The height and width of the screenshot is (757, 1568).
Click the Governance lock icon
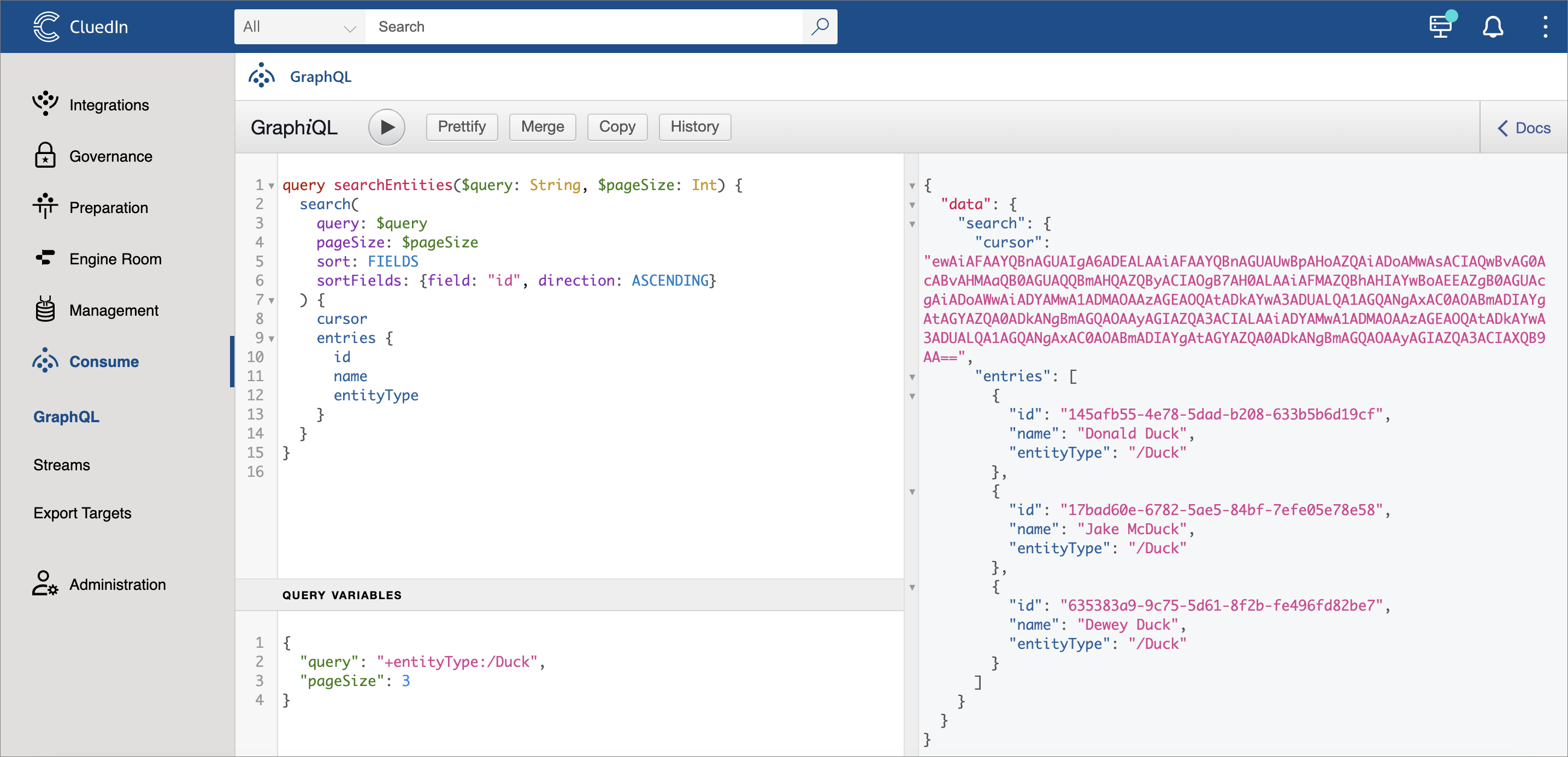pos(45,156)
